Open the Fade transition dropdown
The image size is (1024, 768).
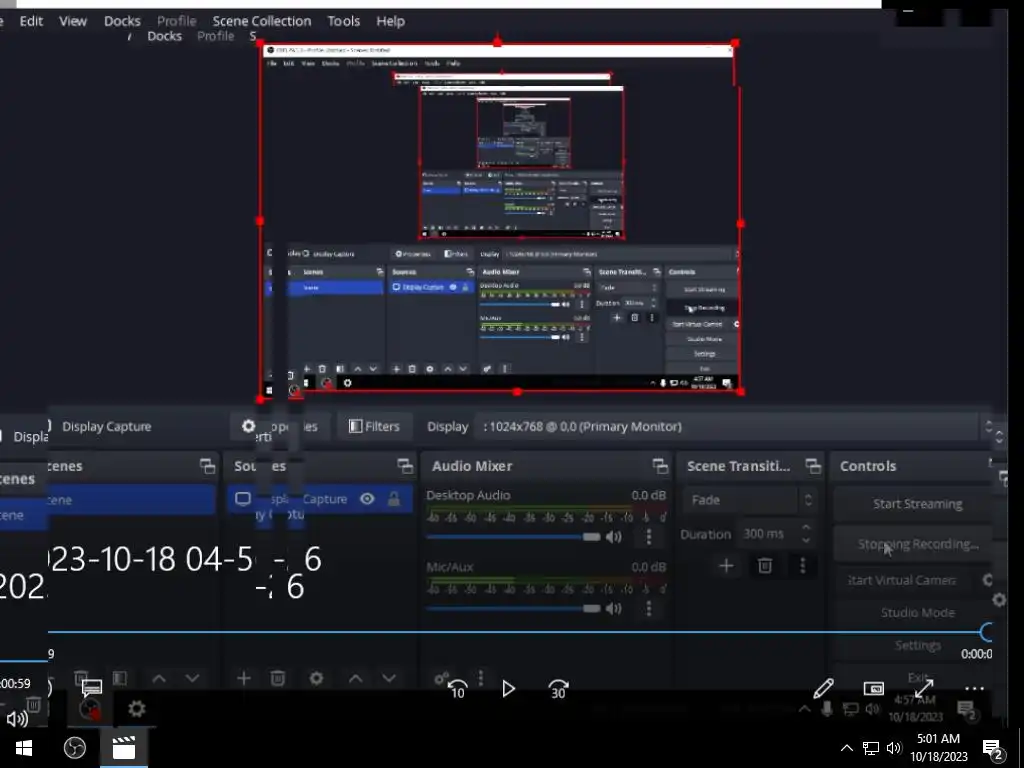coord(749,500)
